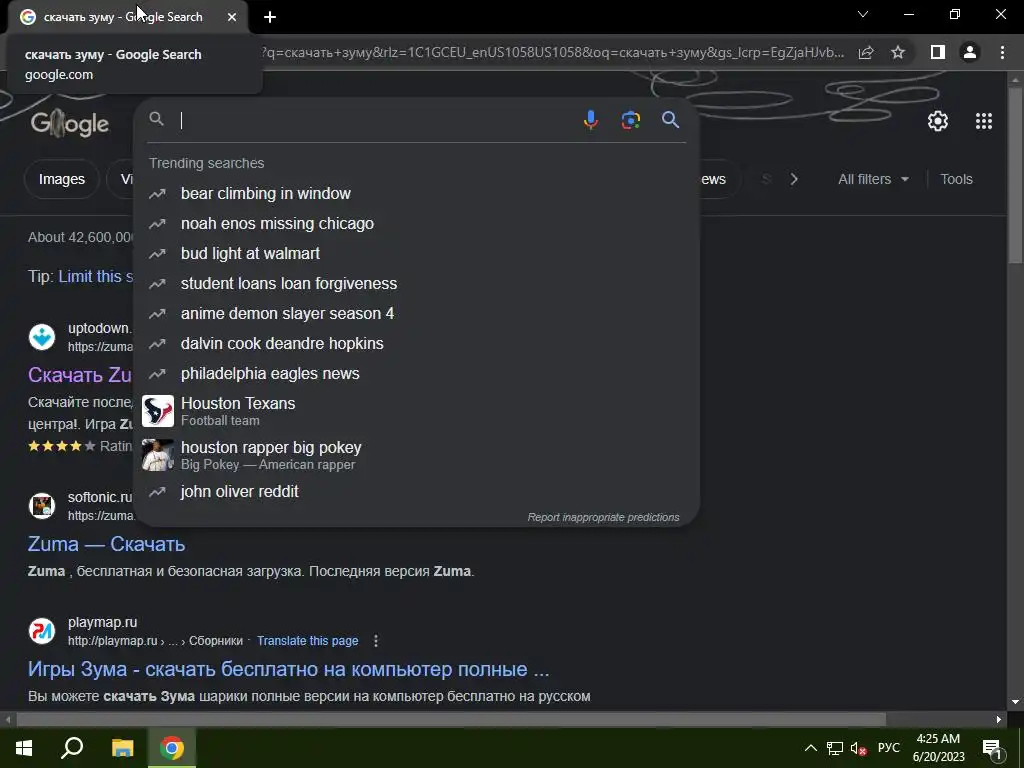This screenshot has height=768, width=1024.
Task: Open the taskbar clock and date
Action: (938, 748)
